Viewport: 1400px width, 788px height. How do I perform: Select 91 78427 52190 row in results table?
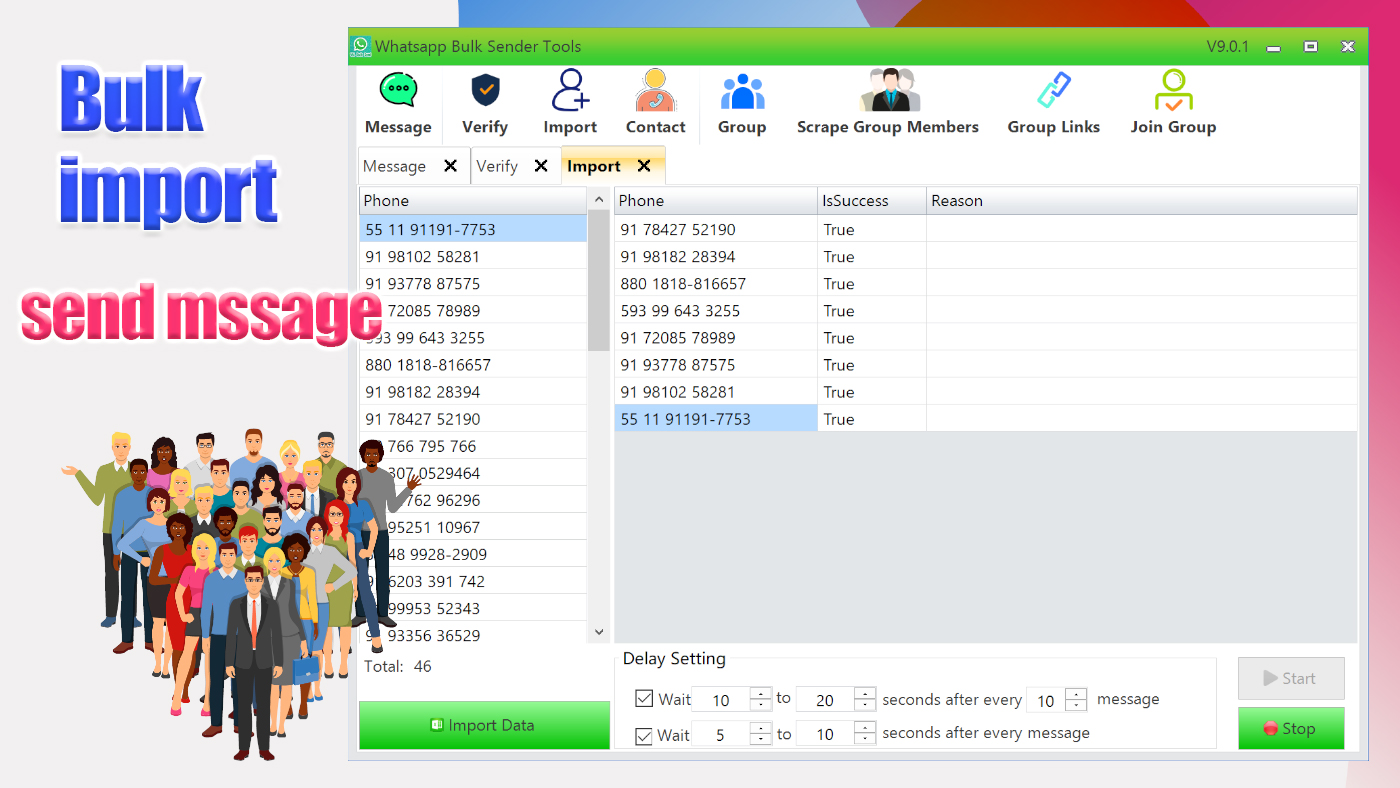986,229
